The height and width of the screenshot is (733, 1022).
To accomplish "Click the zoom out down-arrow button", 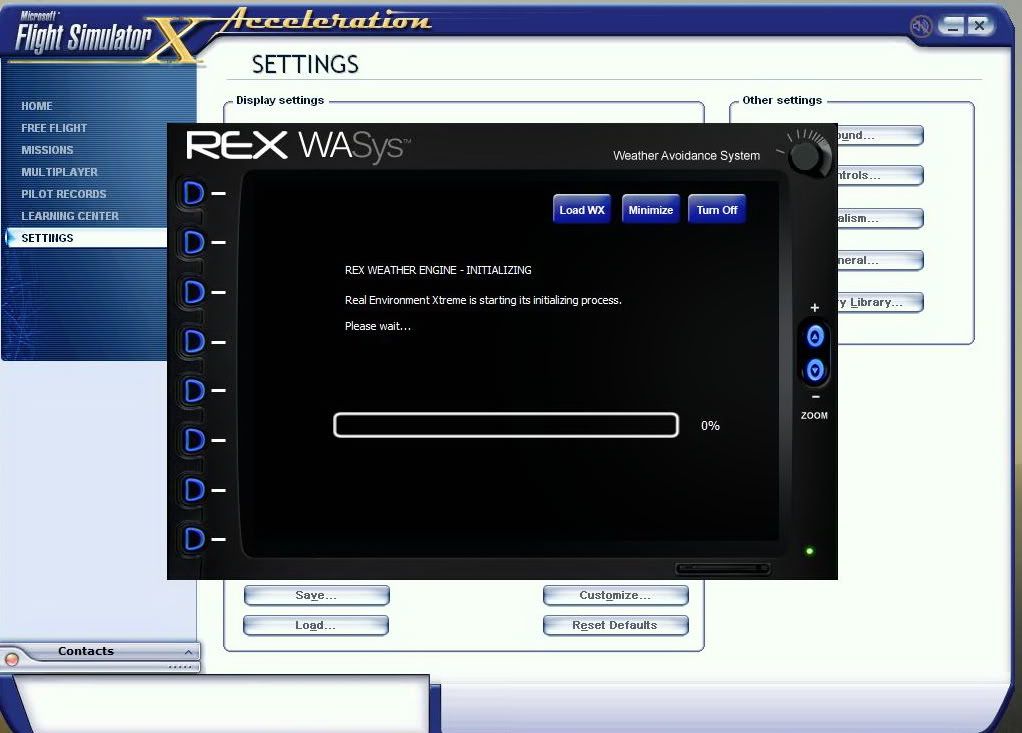I will 815,371.
